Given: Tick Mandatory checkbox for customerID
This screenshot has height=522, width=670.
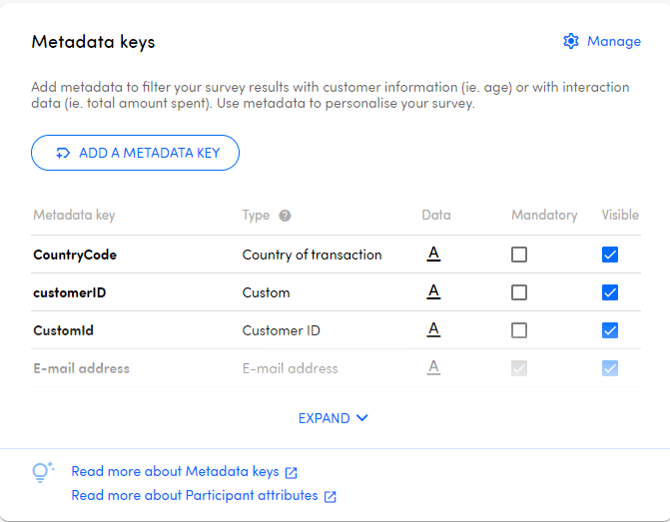Looking at the screenshot, I should click(x=519, y=293).
